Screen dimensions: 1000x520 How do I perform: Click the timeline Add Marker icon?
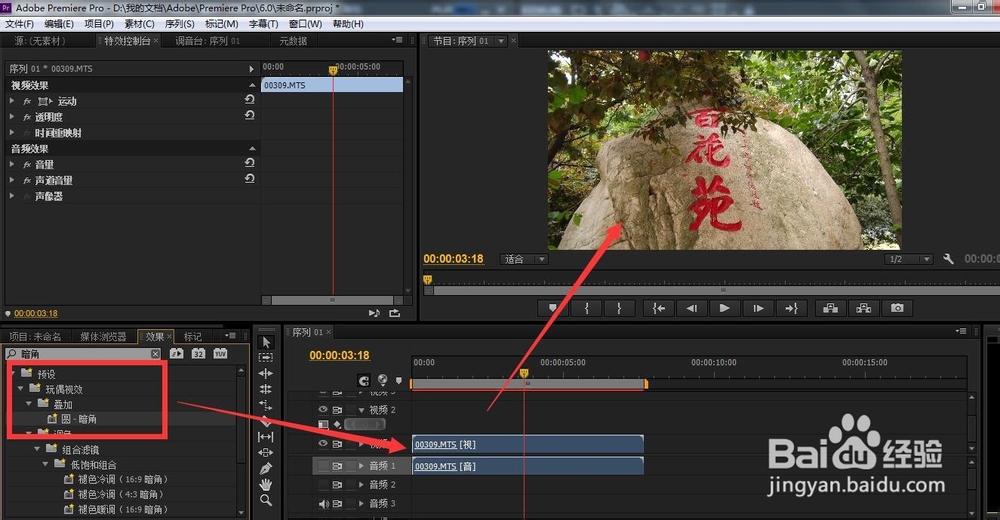399,380
